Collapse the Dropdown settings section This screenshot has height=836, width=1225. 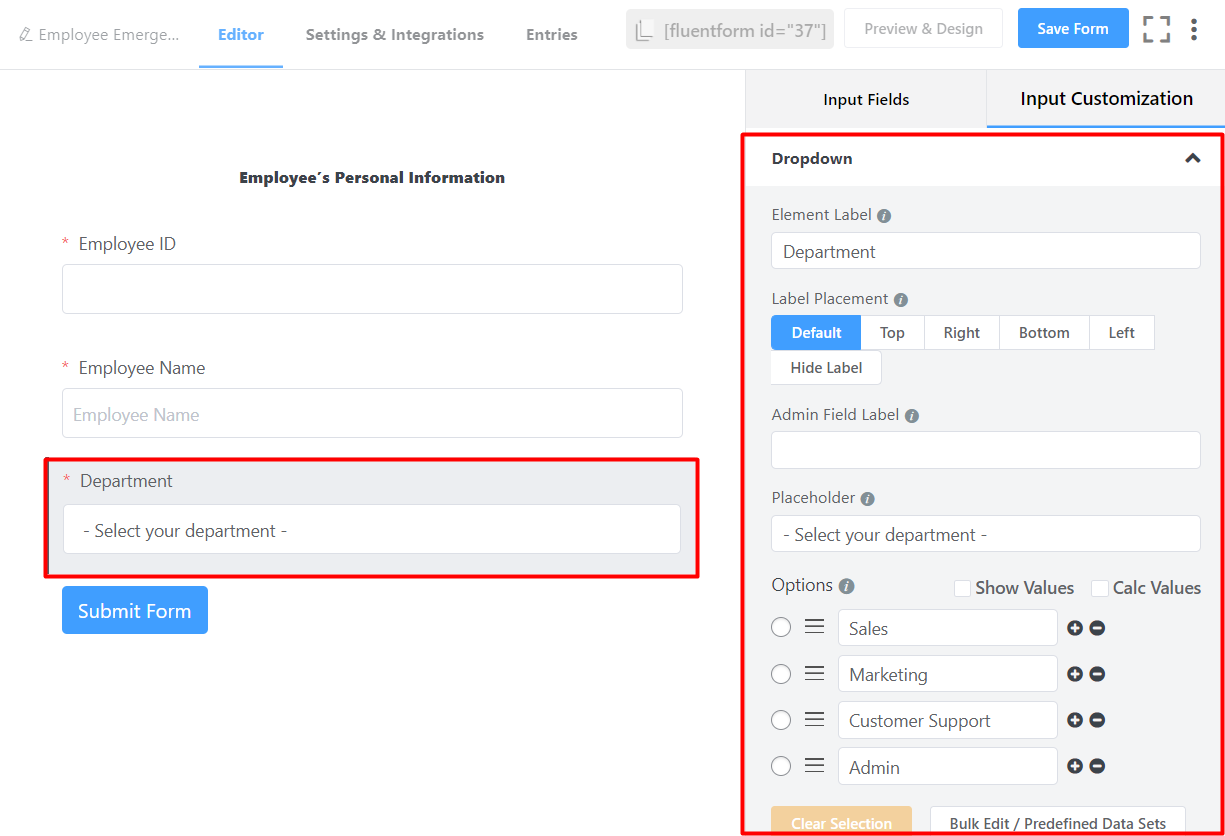1192,158
